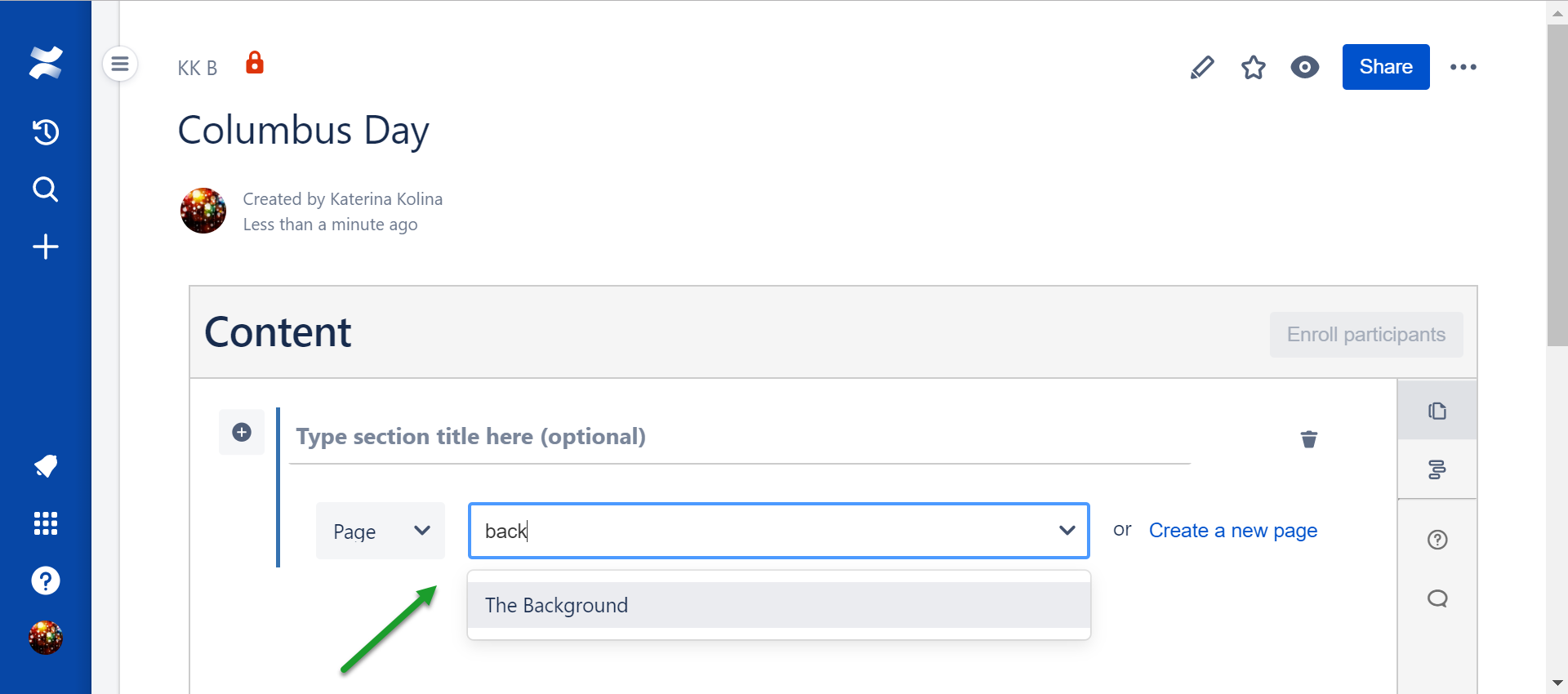Delete section with trash icon
The width and height of the screenshot is (1568, 694).
pos(1309,439)
